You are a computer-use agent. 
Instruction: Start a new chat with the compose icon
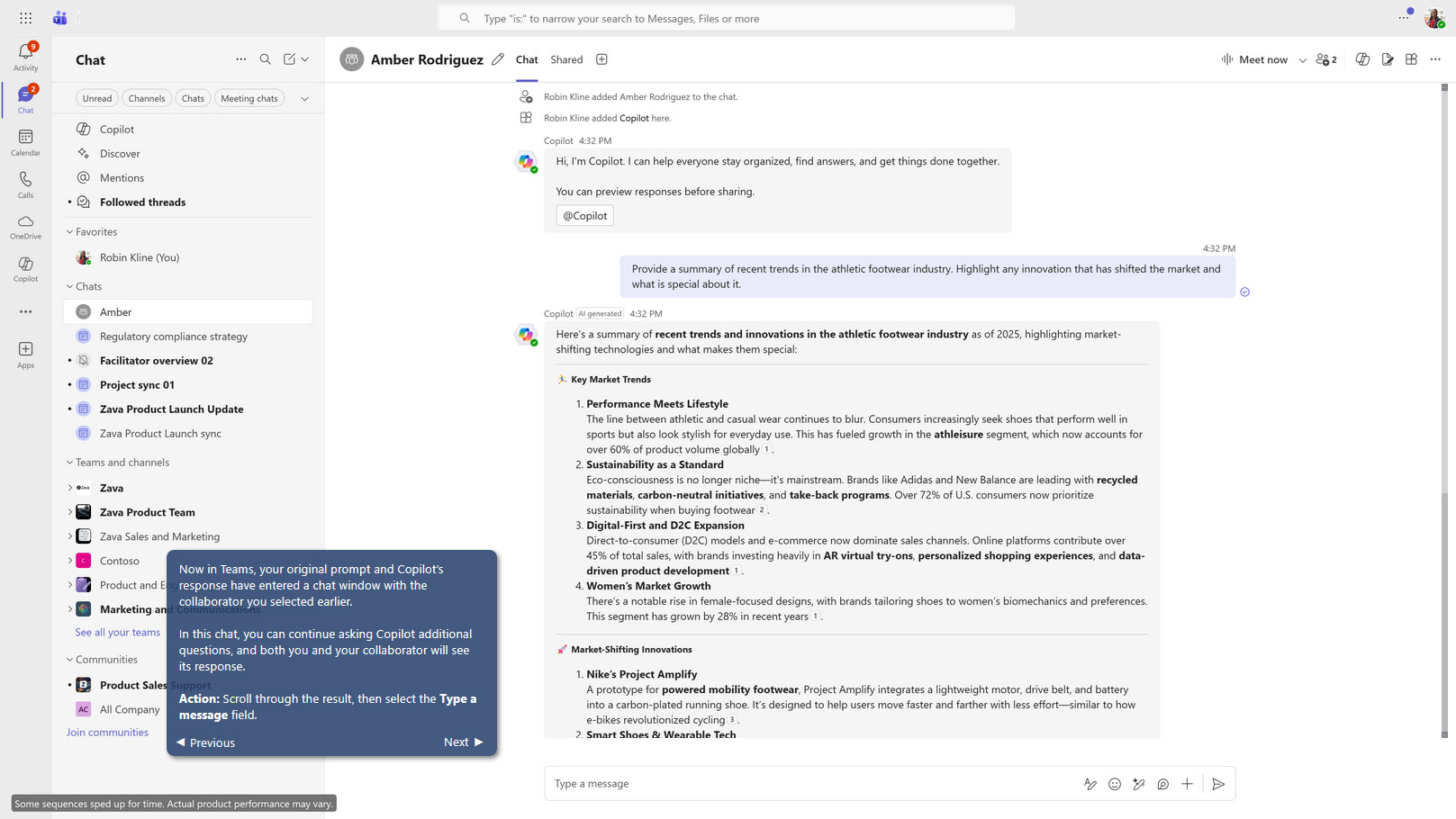click(289, 58)
